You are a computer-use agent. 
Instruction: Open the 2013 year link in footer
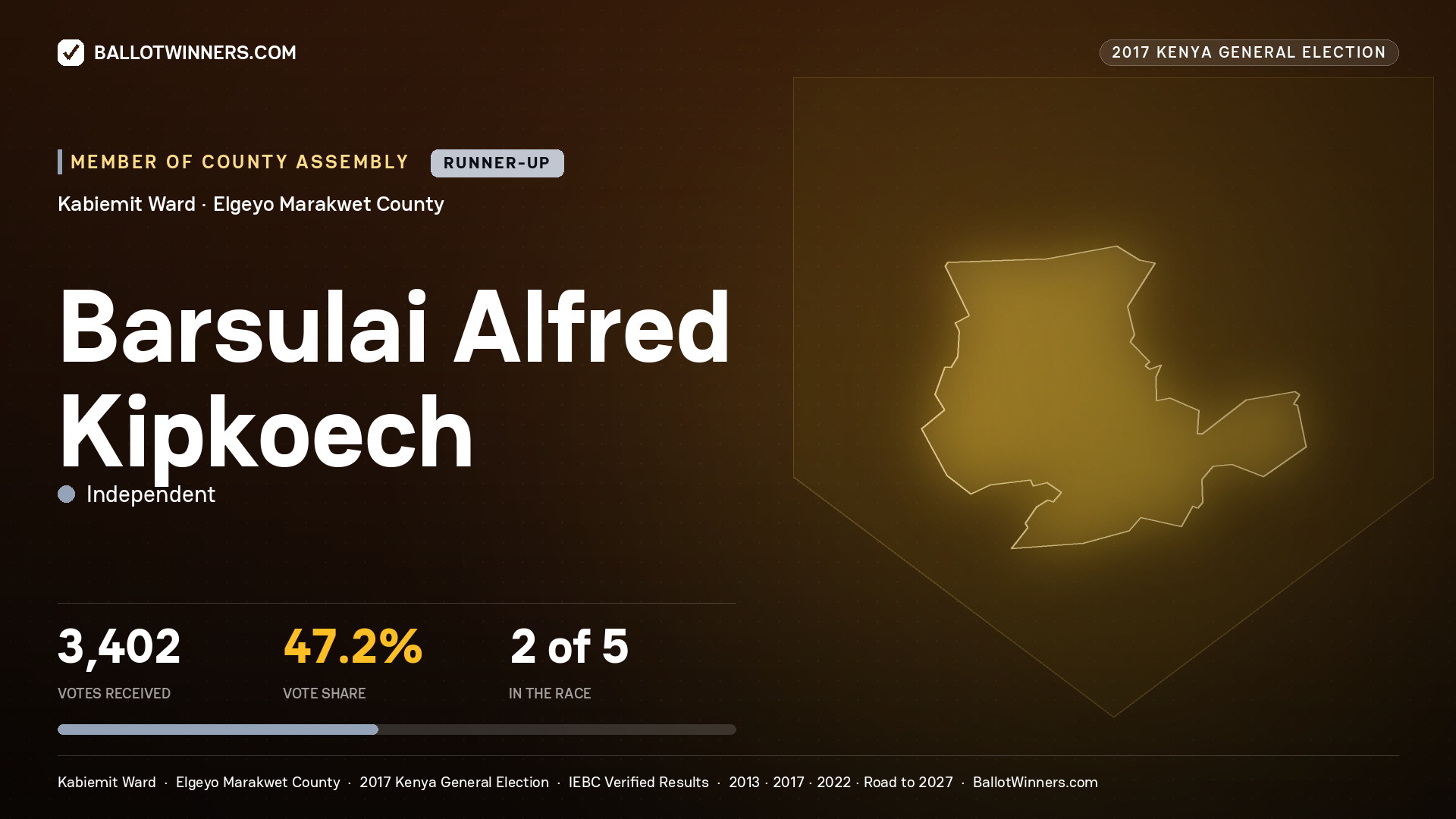(x=744, y=782)
